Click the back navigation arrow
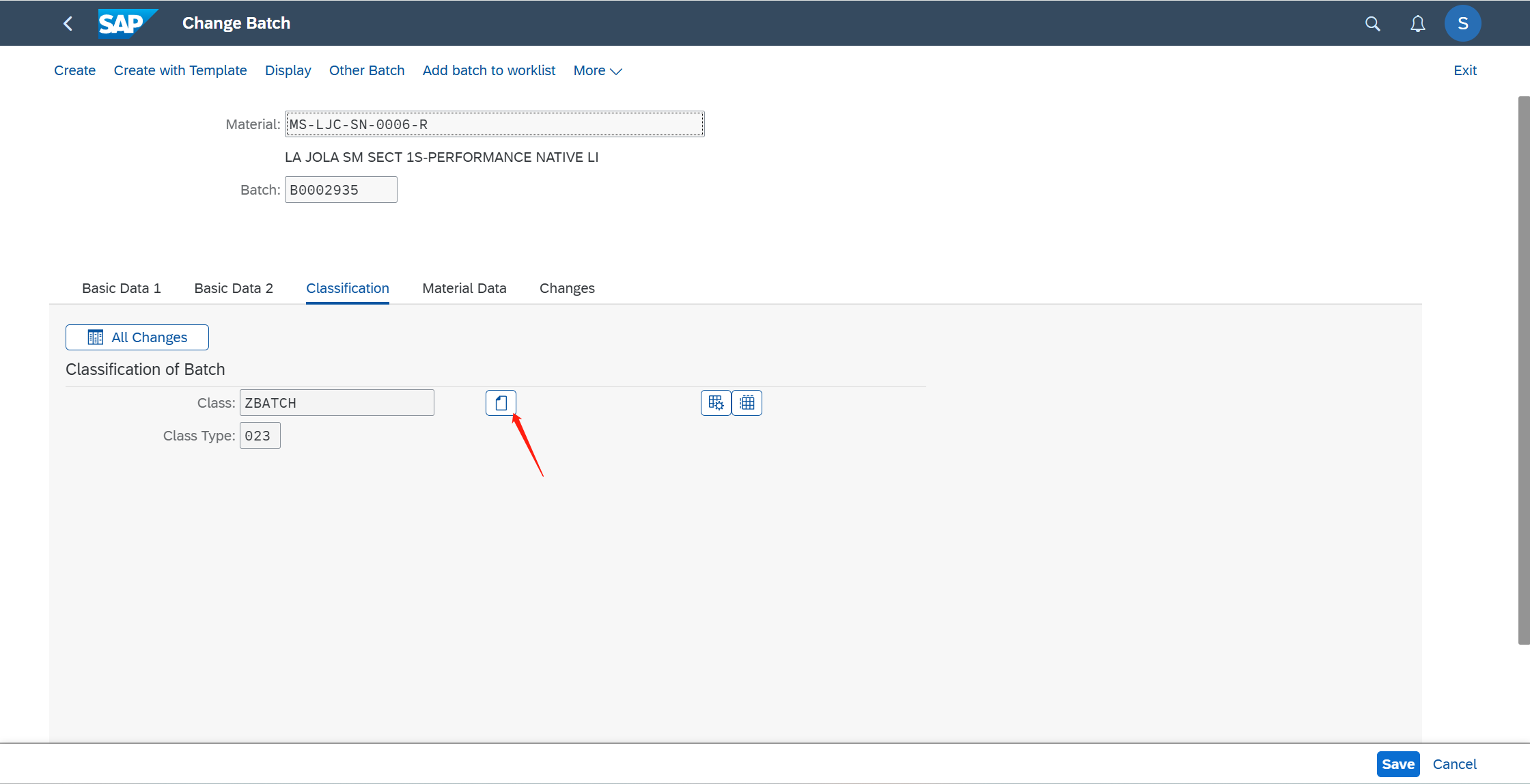 point(68,24)
